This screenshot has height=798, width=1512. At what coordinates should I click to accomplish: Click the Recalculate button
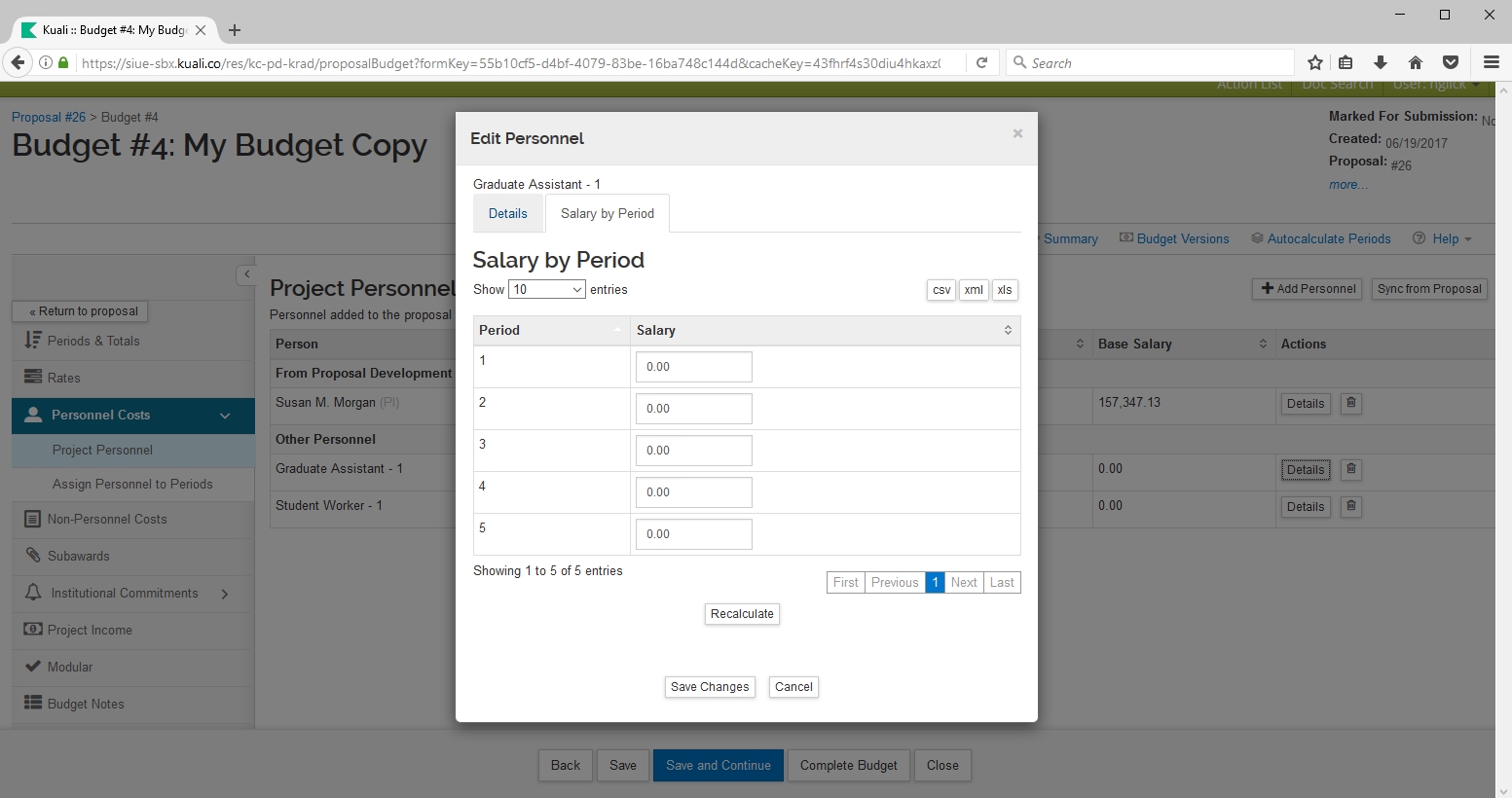(742, 614)
